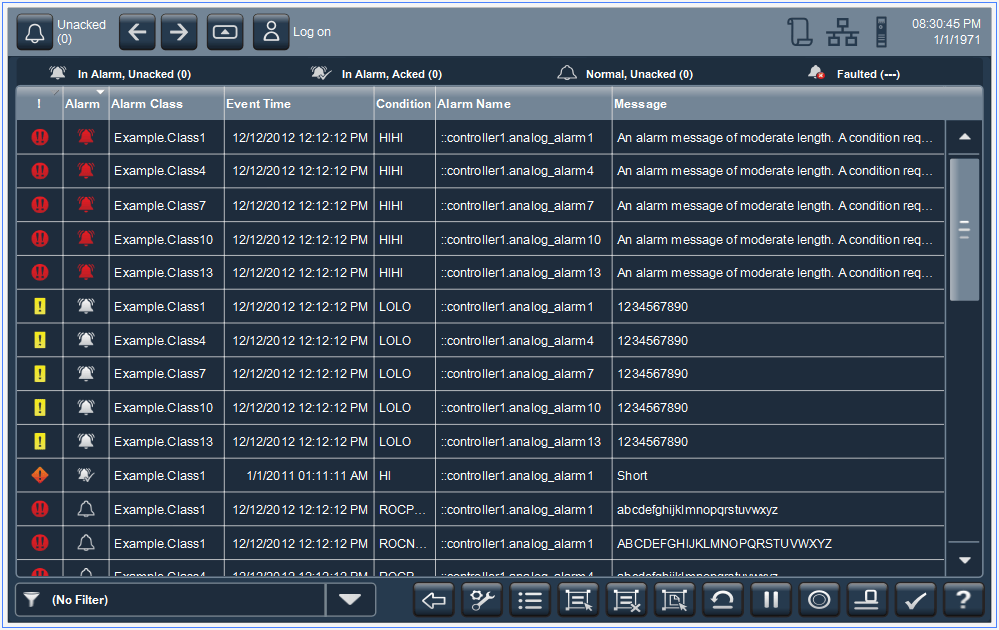The image size is (999, 630).
Task: Select ::controller1.analog_alarm13 in LOLO row
Action: 524,441
